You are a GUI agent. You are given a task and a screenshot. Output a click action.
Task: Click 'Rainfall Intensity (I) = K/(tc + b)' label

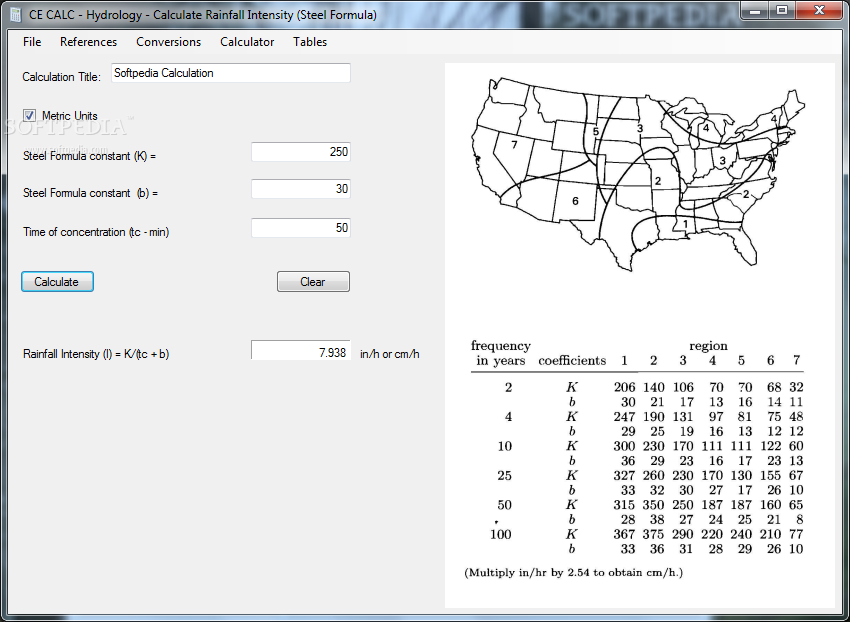pyautogui.click(x=96, y=354)
